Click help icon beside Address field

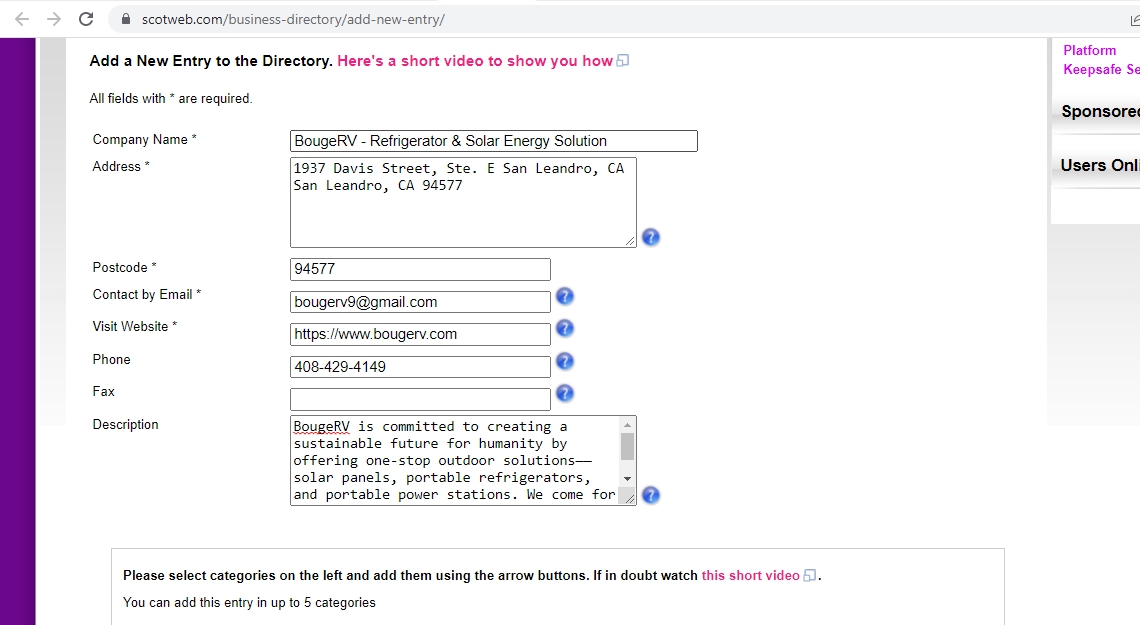click(x=650, y=237)
